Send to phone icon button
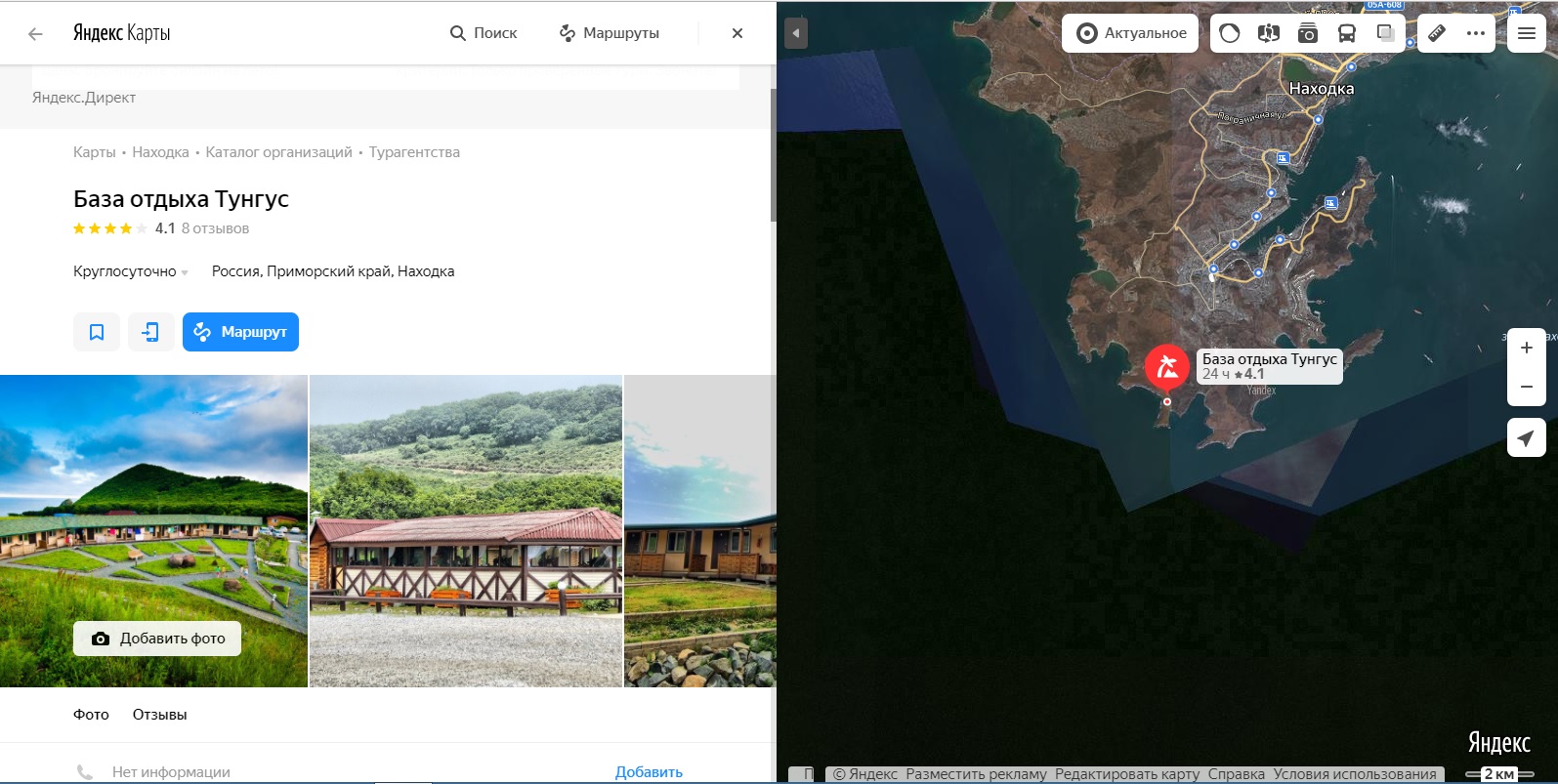 [x=150, y=332]
